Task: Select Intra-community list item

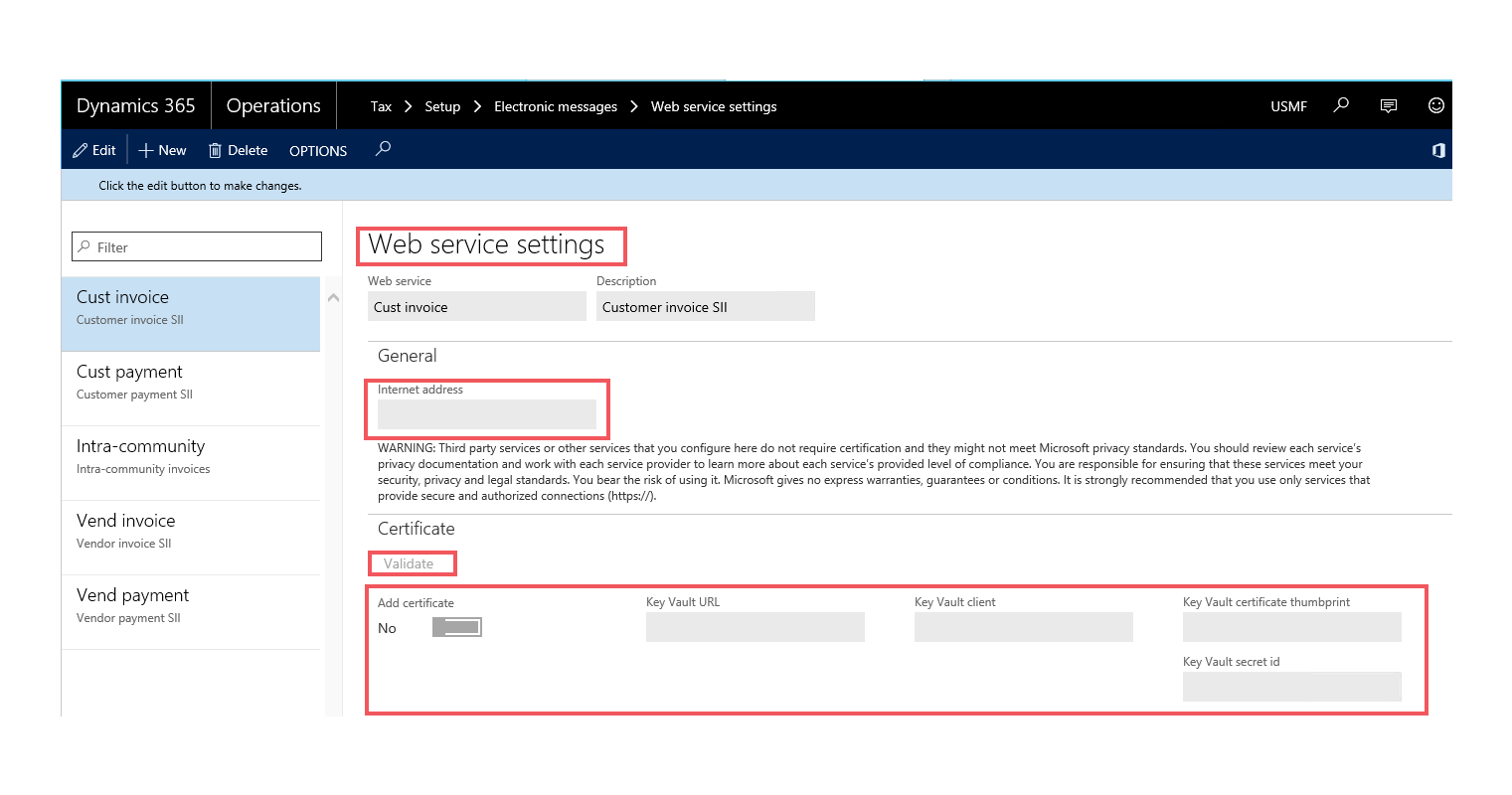Action: click(191, 463)
